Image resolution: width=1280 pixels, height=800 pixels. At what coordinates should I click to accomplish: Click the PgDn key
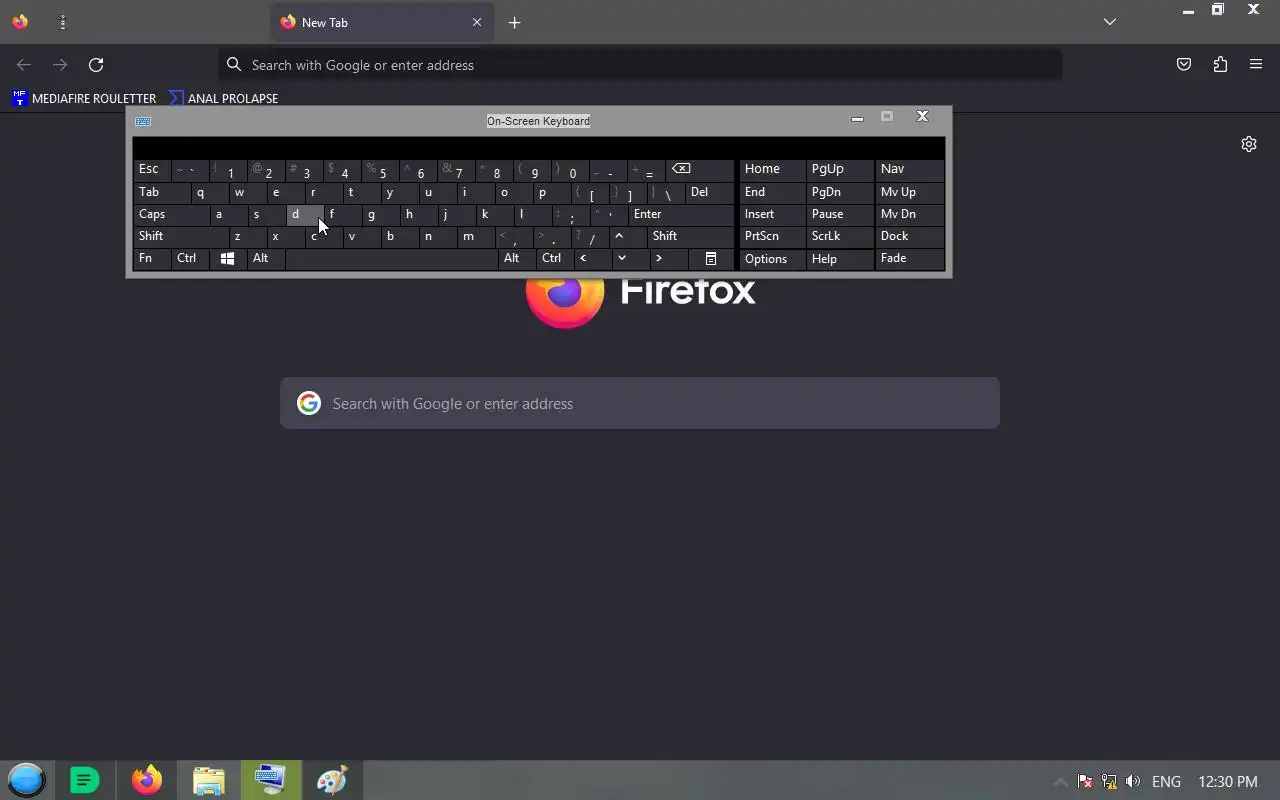(840, 192)
